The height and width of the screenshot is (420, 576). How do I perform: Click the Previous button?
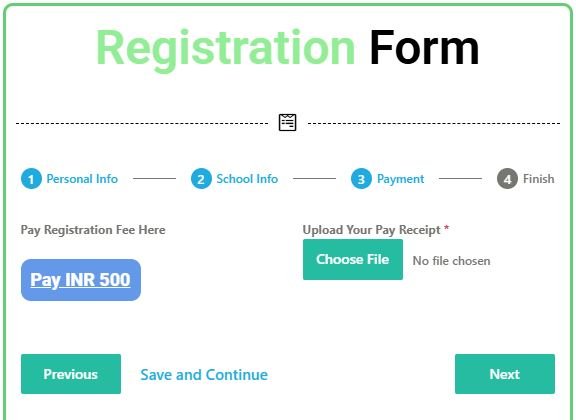pos(71,374)
